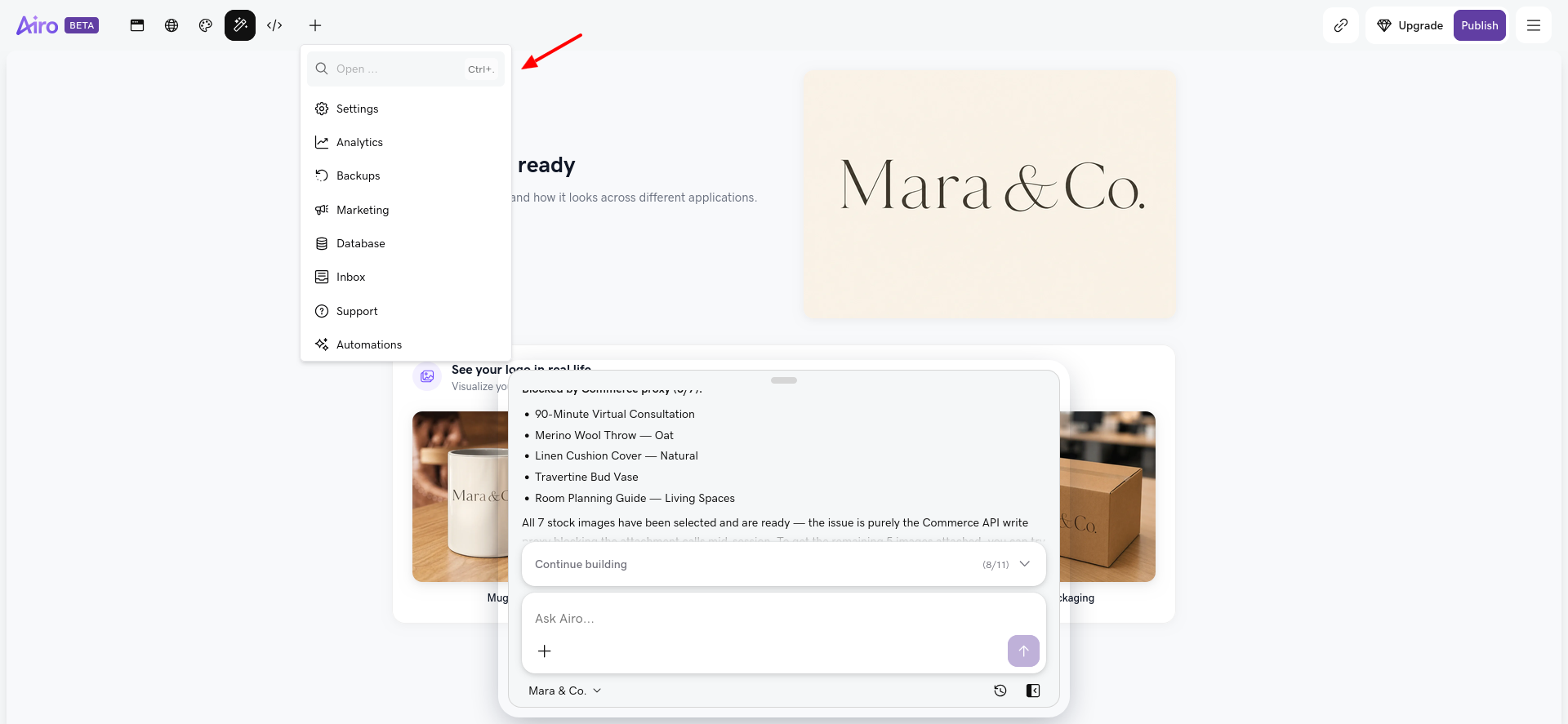Select text Travertine Bud Vase
Viewport: 1568px width, 724px height.
(586, 477)
